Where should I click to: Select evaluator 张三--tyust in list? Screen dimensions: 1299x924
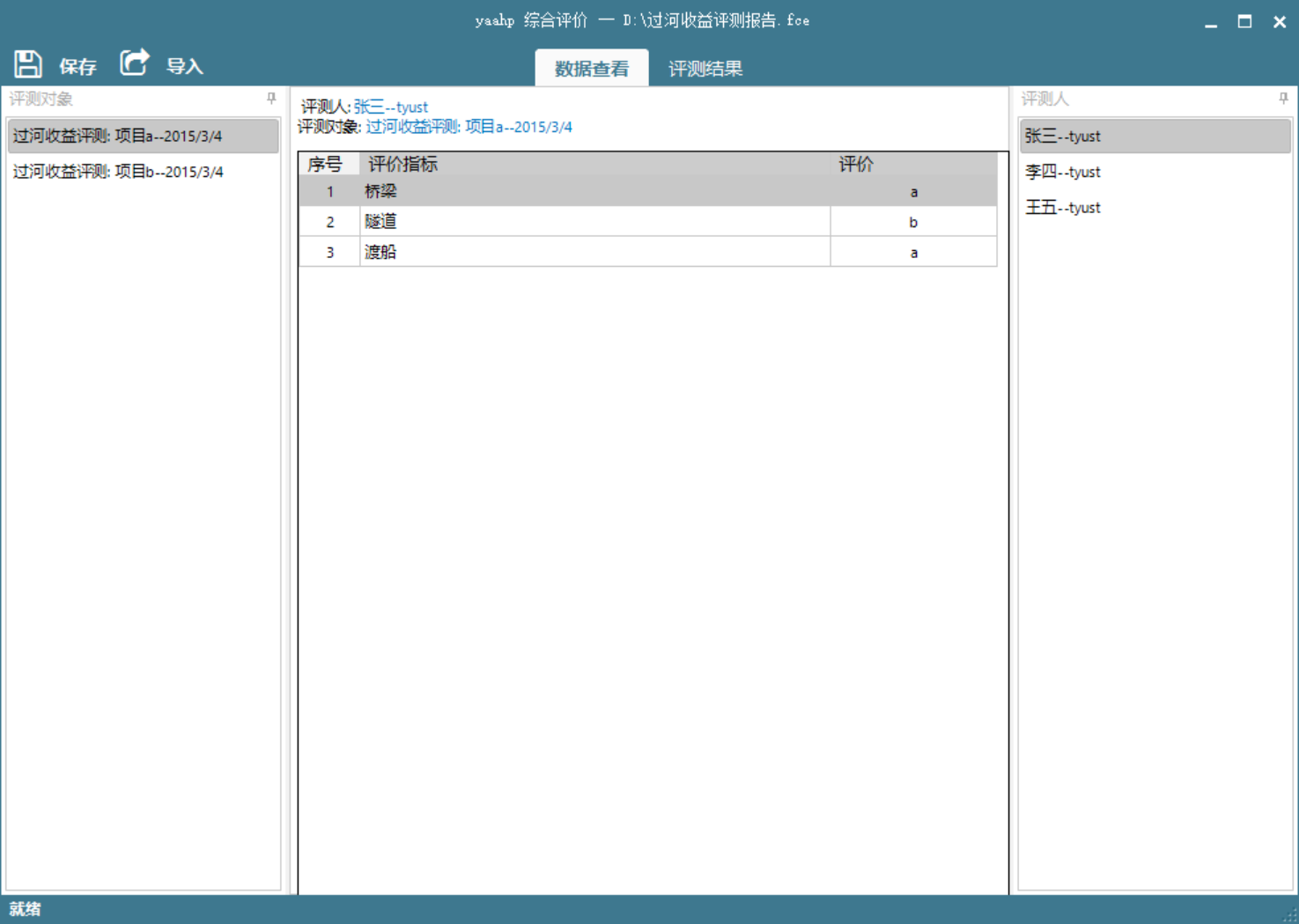pos(1063,137)
